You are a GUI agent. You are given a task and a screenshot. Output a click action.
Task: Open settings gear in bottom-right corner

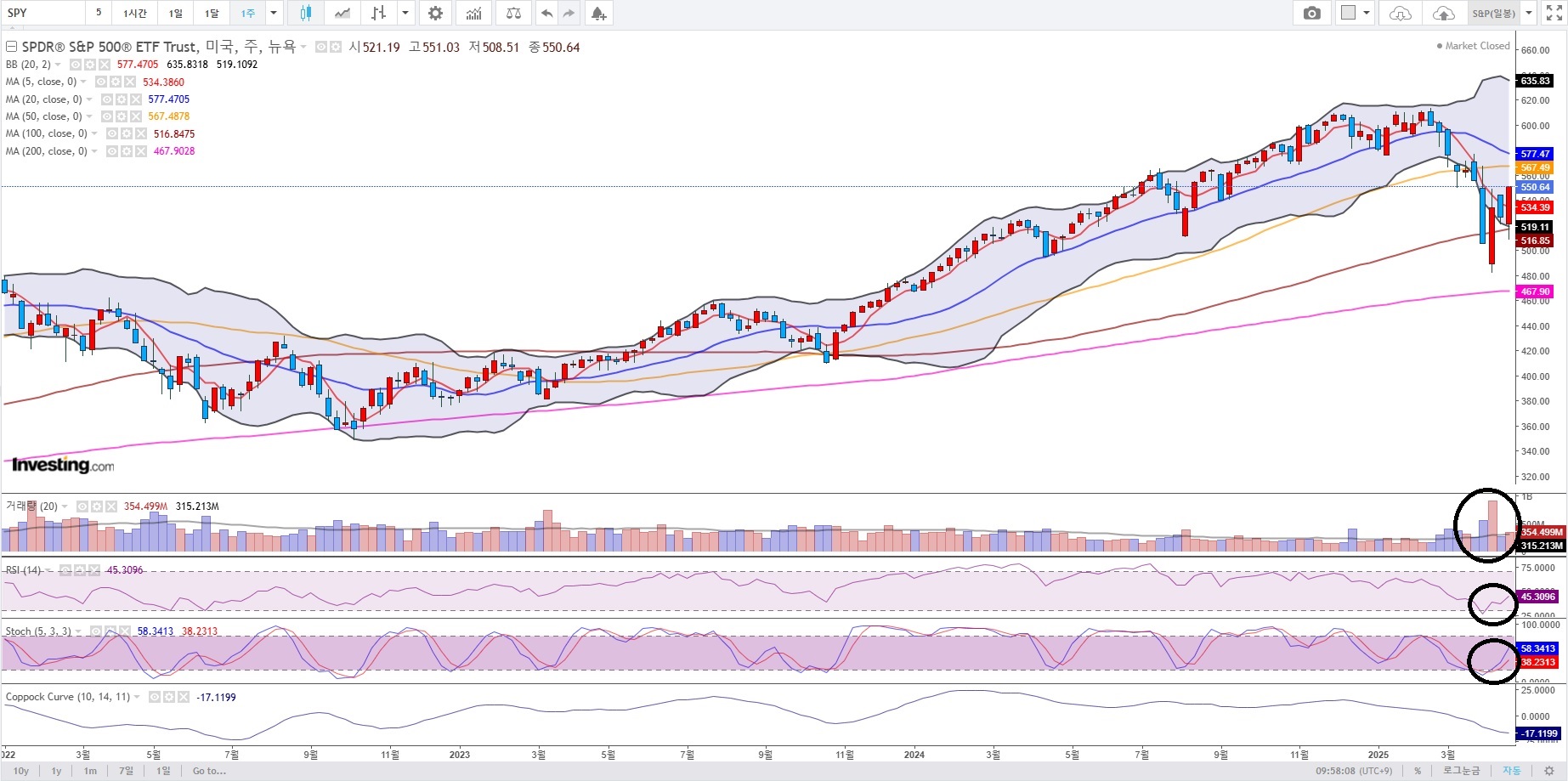tap(1548, 771)
